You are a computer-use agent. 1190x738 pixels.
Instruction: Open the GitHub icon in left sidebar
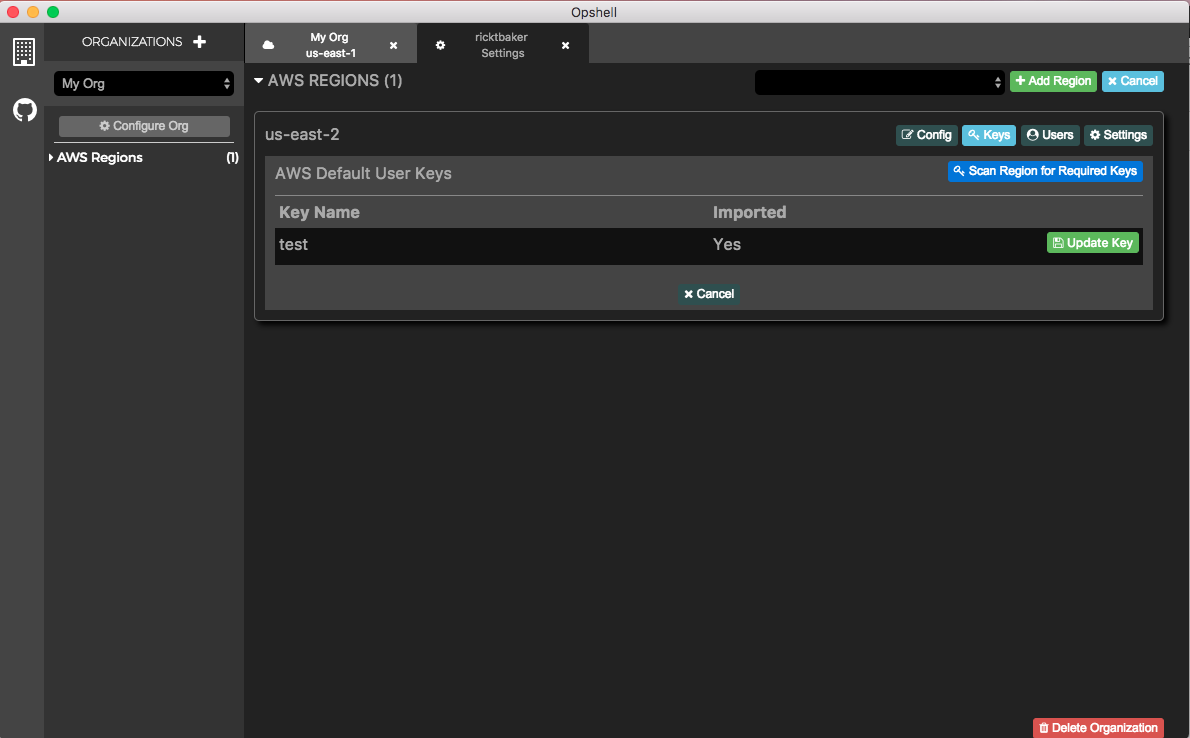[x=24, y=110]
